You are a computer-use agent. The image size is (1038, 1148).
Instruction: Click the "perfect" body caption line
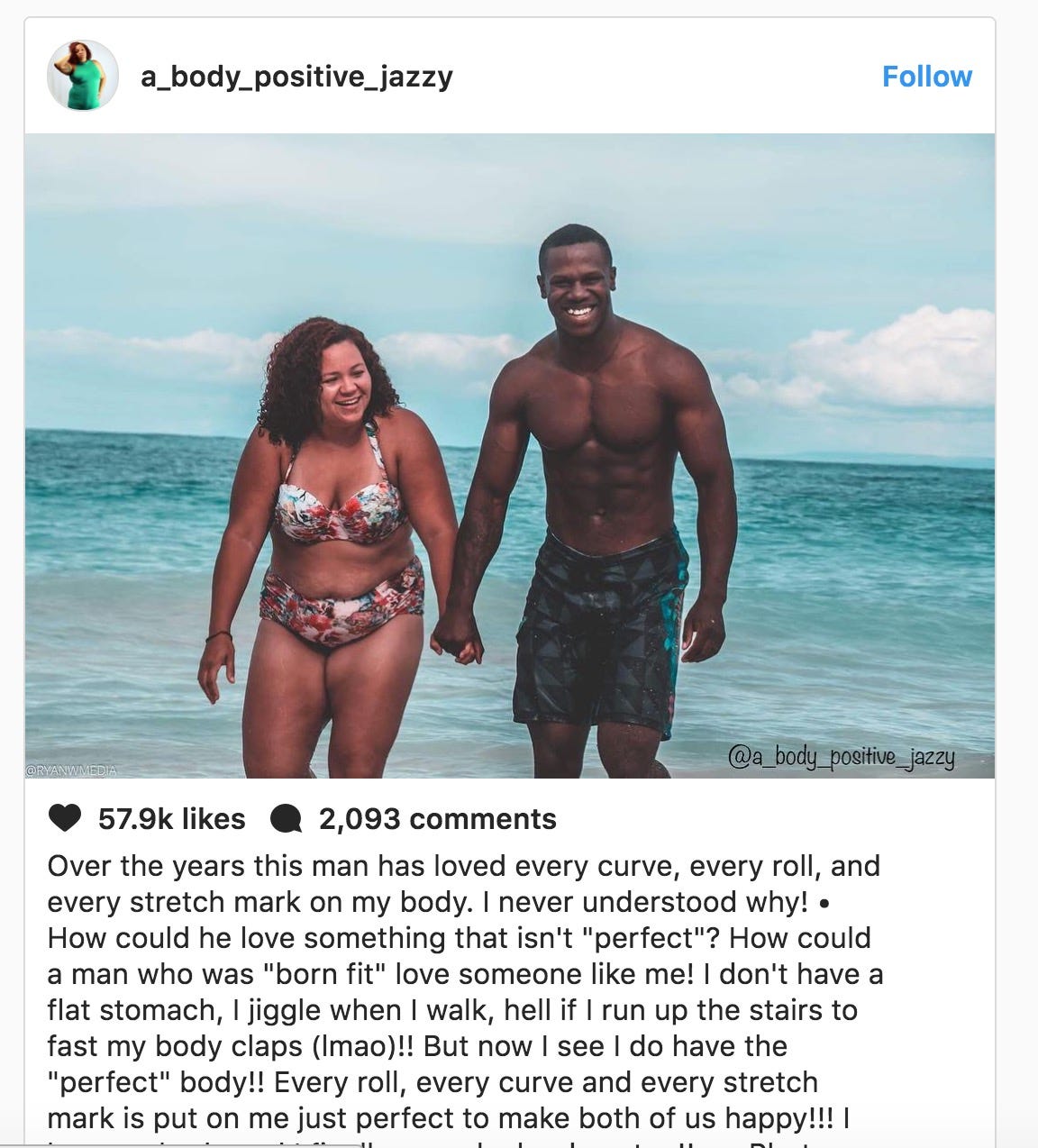[x=432, y=1082]
